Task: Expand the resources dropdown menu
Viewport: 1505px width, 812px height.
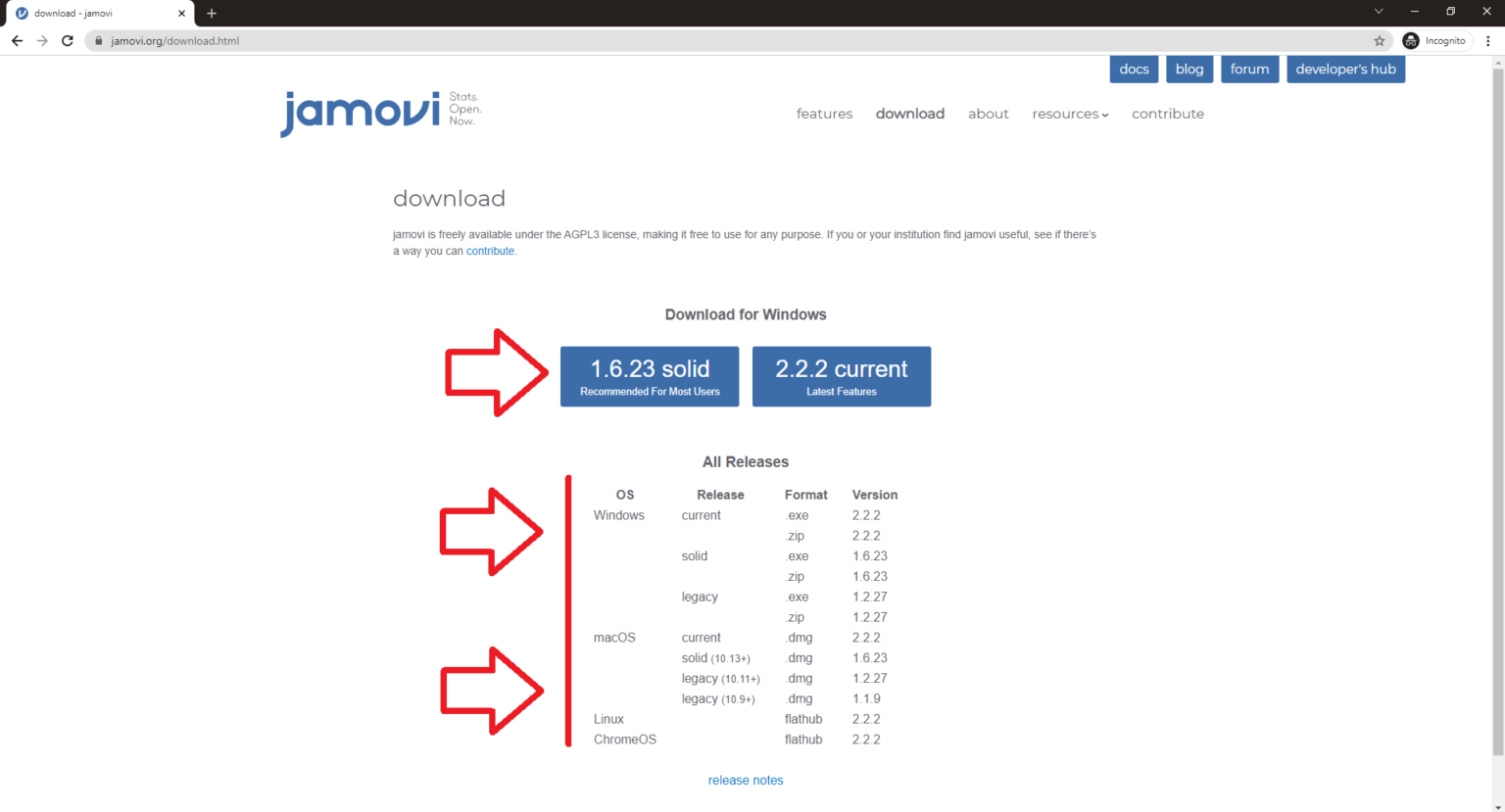Action: [x=1070, y=115]
